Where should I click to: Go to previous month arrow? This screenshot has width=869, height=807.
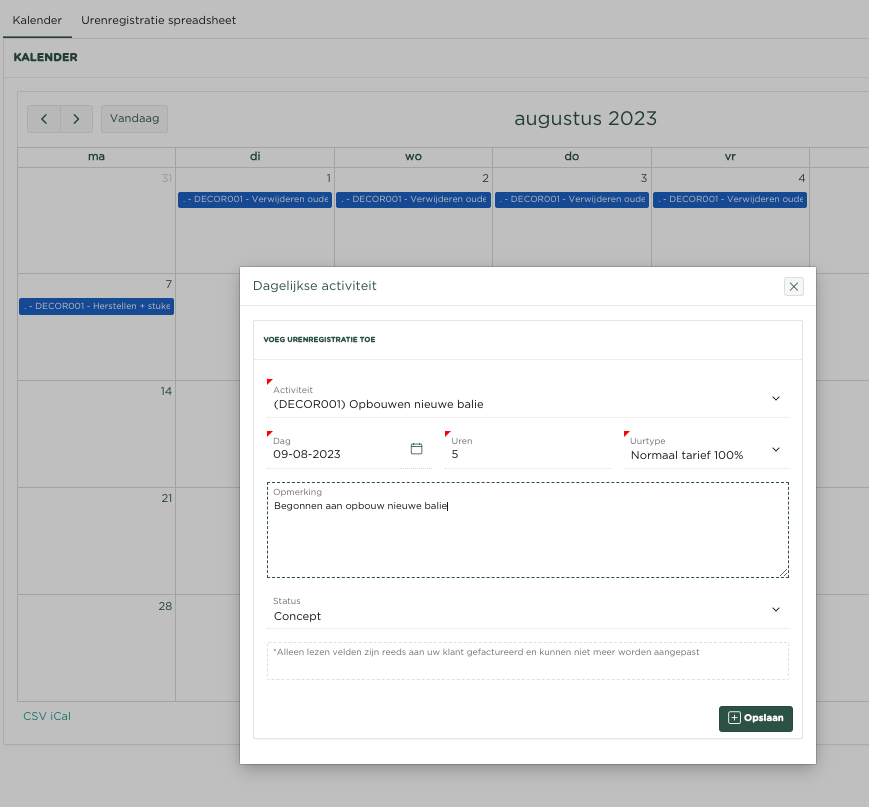click(44, 119)
